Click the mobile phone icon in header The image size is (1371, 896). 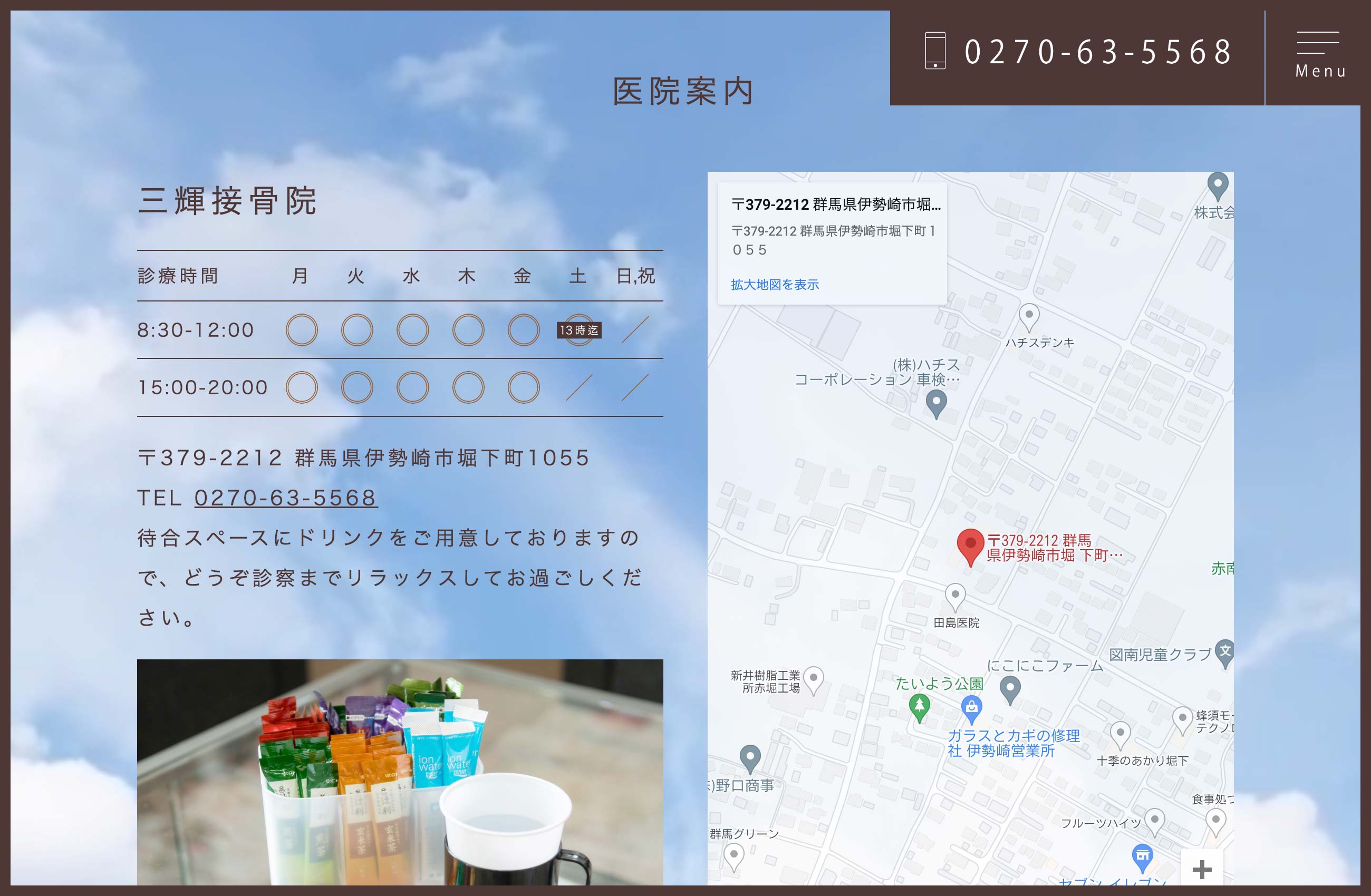coord(935,51)
